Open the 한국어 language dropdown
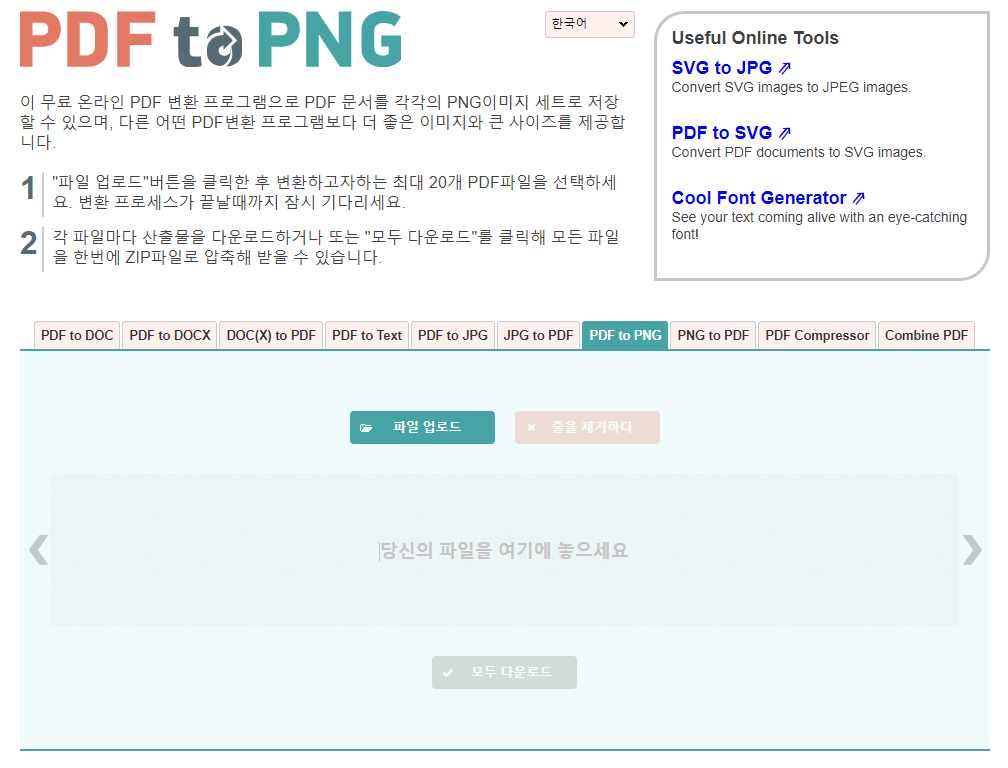This screenshot has height=768, width=1008. [x=590, y=24]
